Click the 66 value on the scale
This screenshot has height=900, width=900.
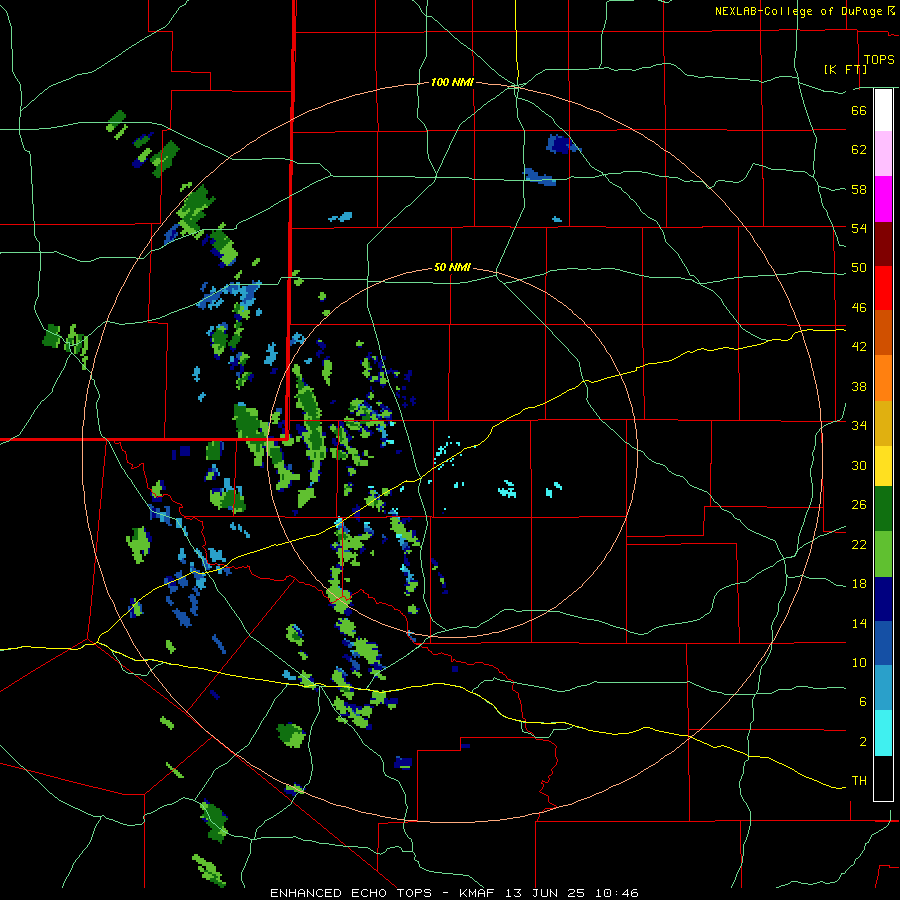point(859,110)
